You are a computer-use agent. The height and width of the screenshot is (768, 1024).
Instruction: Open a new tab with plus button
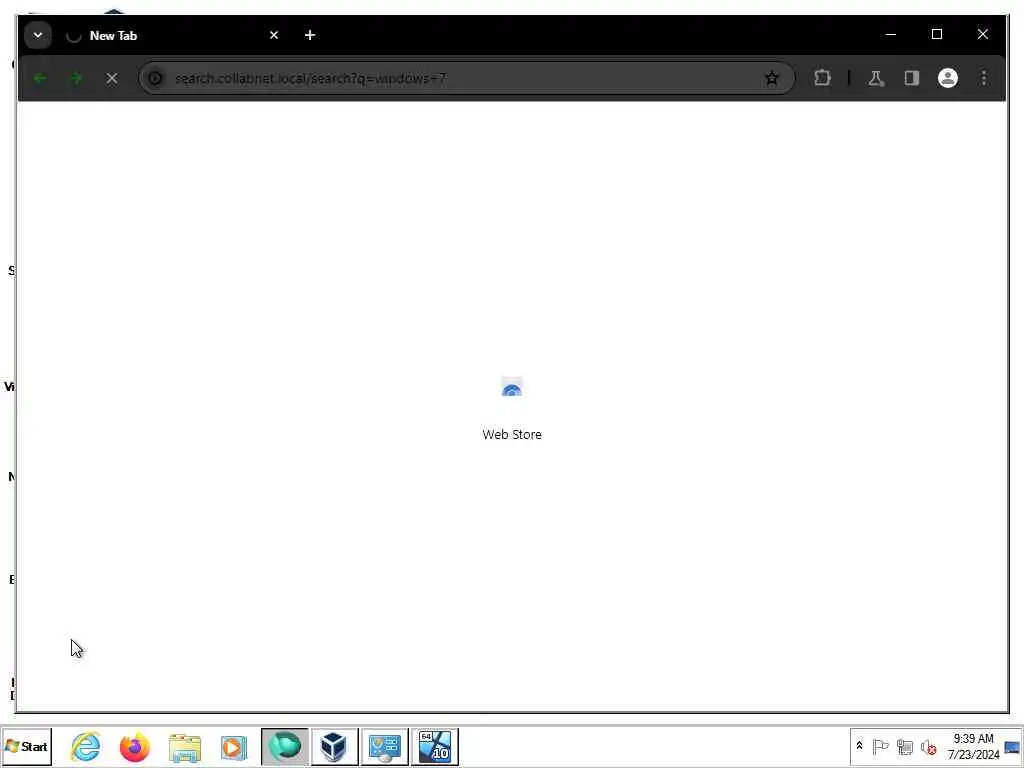click(x=310, y=35)
